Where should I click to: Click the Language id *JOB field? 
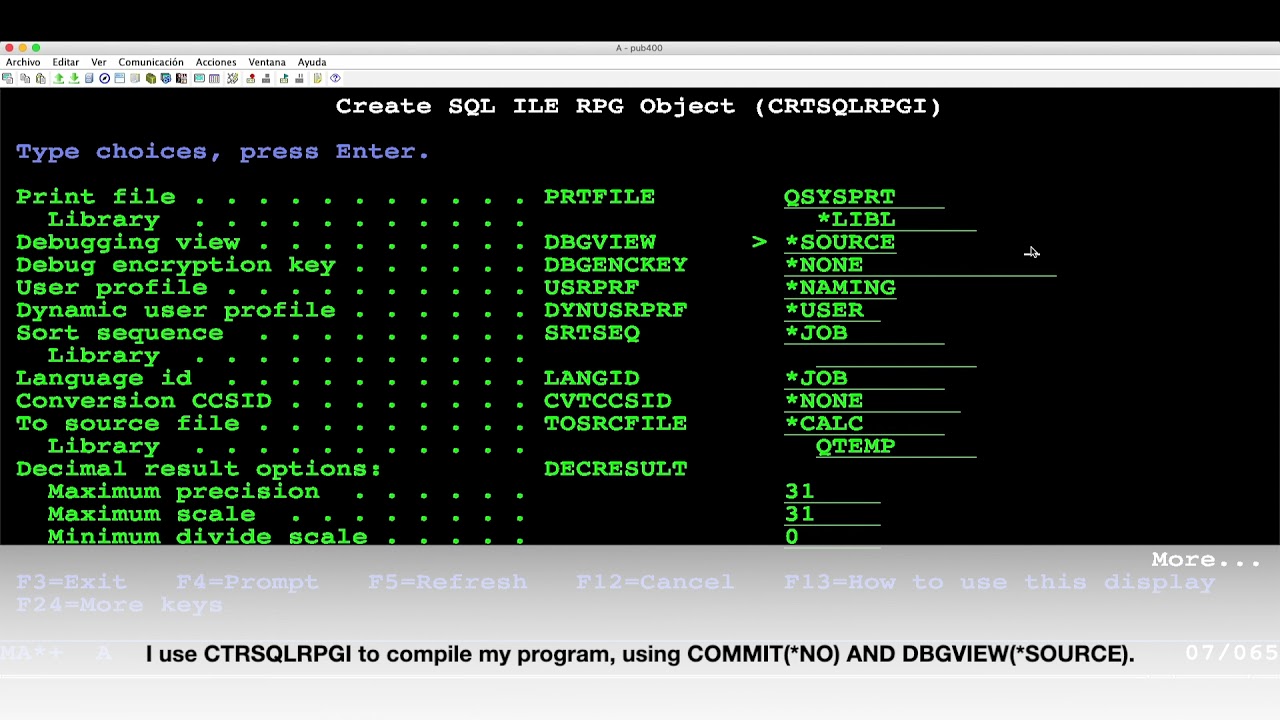click(864, 378)
